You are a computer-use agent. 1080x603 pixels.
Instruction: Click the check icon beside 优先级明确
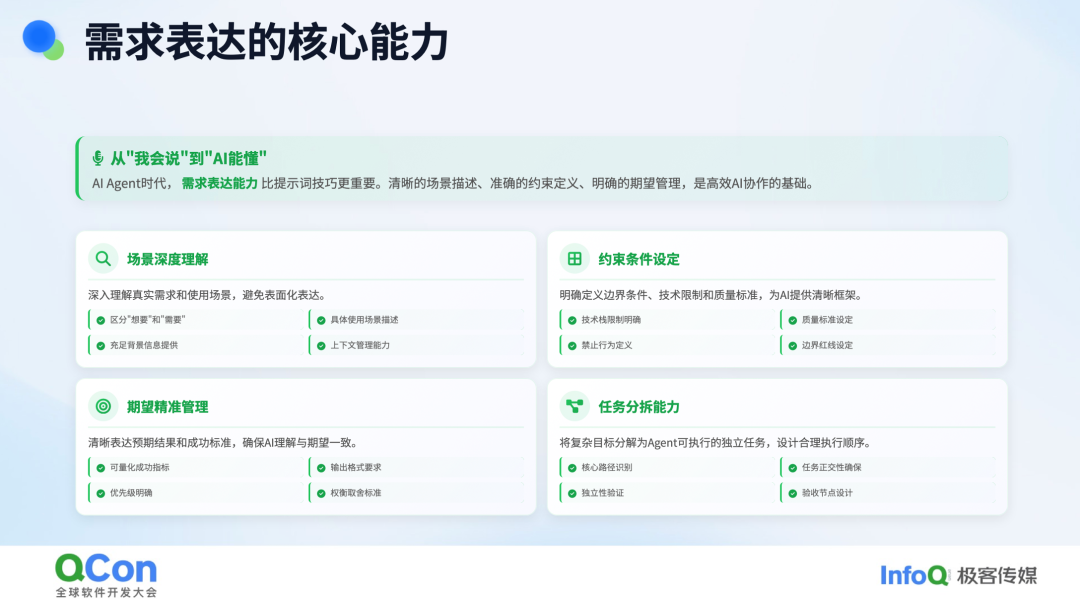[101, 493]
